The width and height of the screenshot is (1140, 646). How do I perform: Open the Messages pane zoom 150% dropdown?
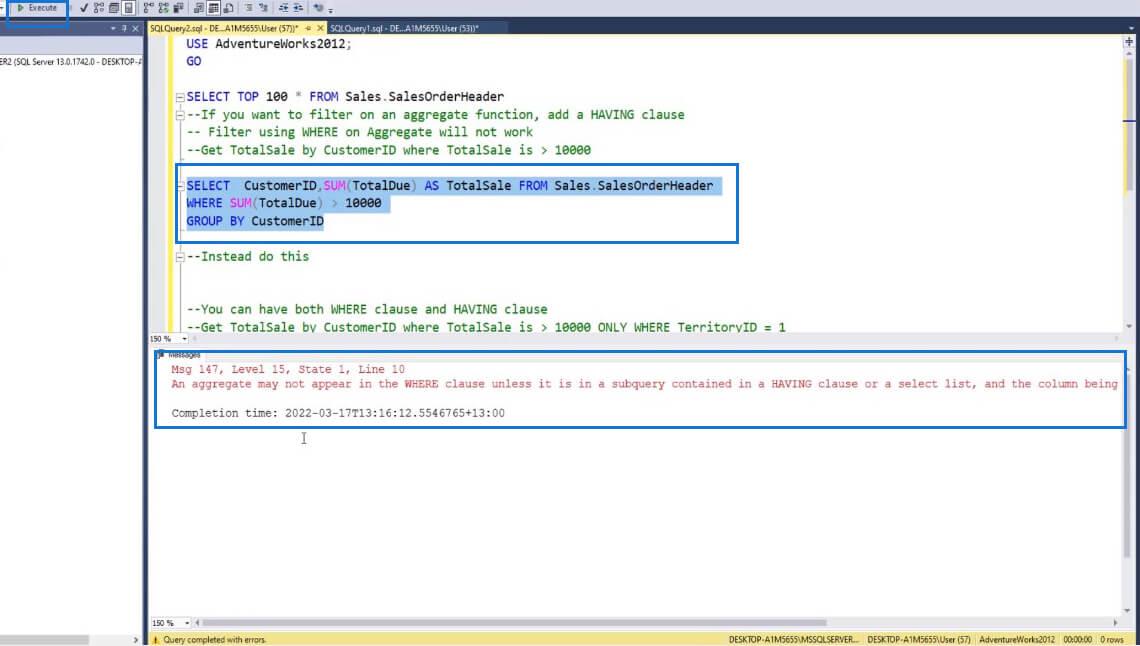click(187, 623)
